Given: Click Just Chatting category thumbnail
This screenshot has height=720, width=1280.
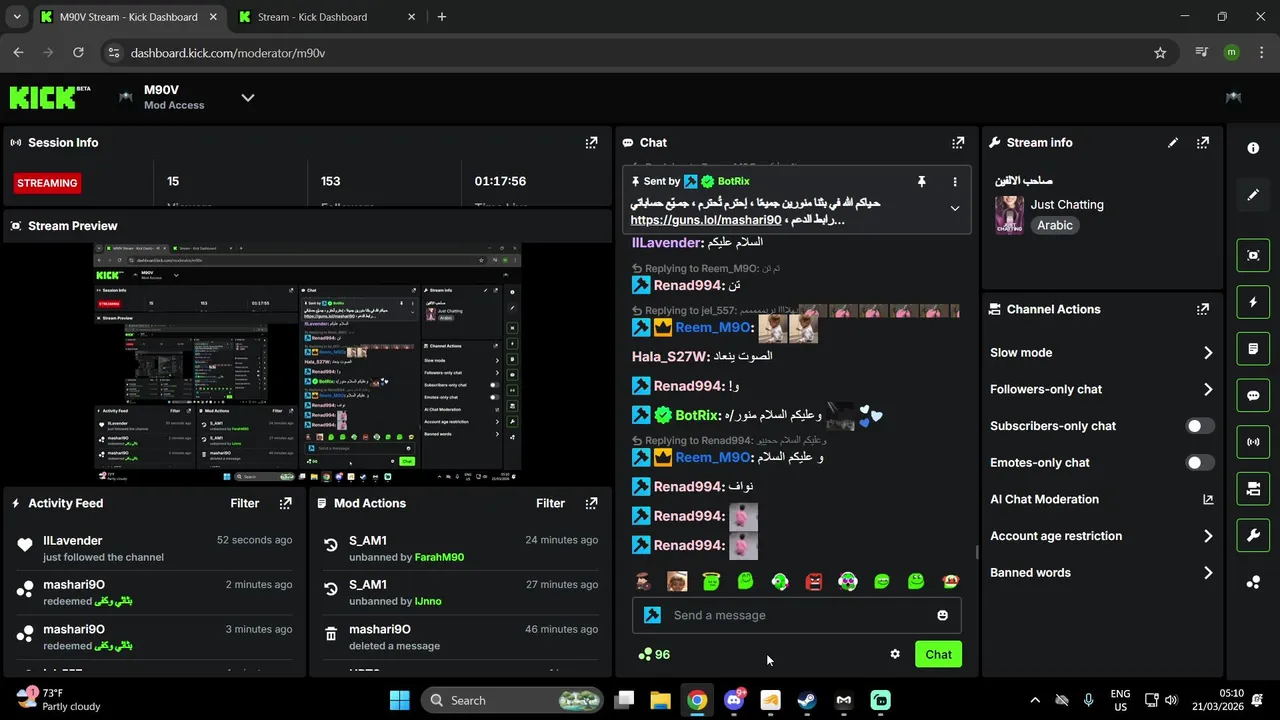Looking at the screenshot, I should 1009,215.
